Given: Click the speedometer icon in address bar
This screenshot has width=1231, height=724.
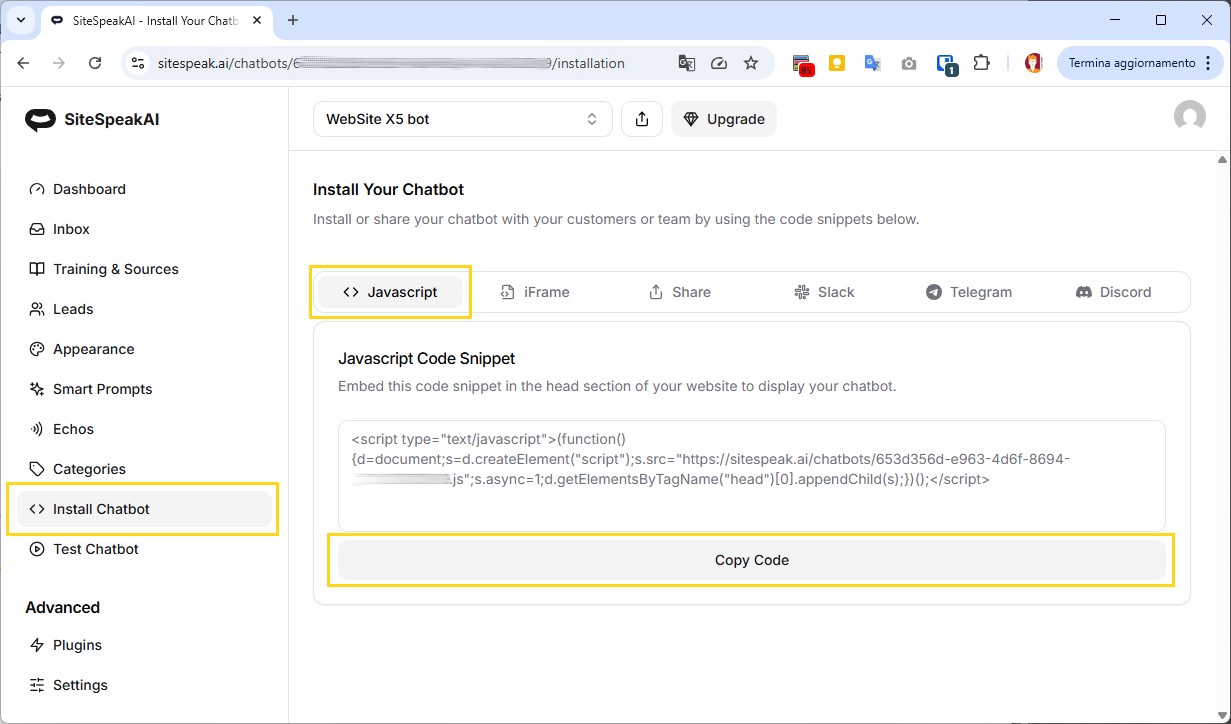Looking at the screenshot, I should tap(719, 63).
